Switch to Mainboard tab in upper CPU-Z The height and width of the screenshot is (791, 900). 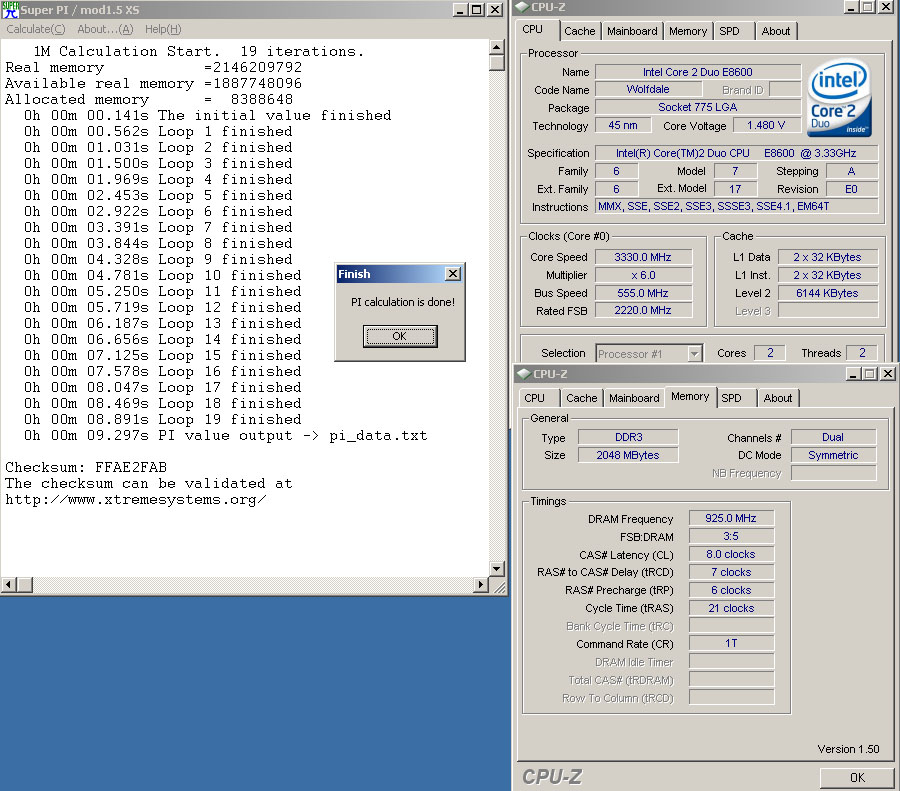click(632, 31)
